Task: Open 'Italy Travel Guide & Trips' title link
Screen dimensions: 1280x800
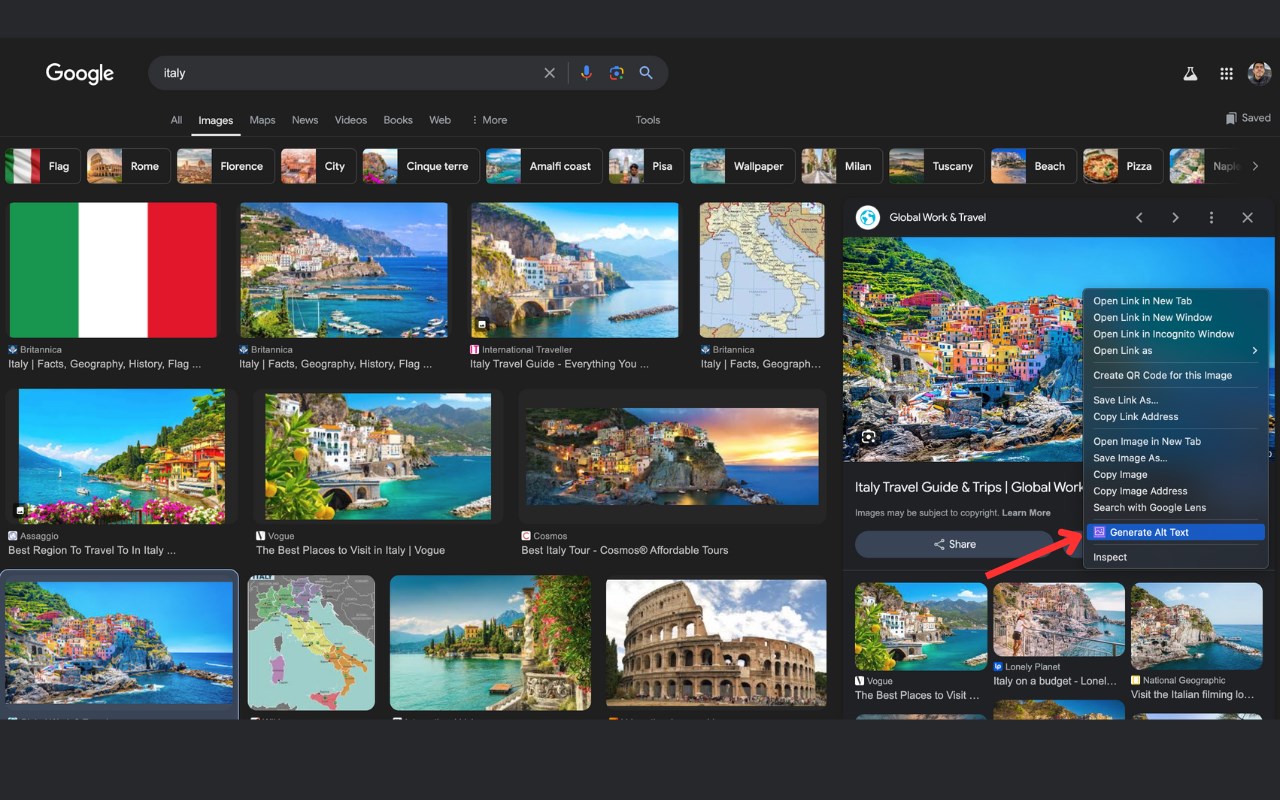Action: point(968,487)
